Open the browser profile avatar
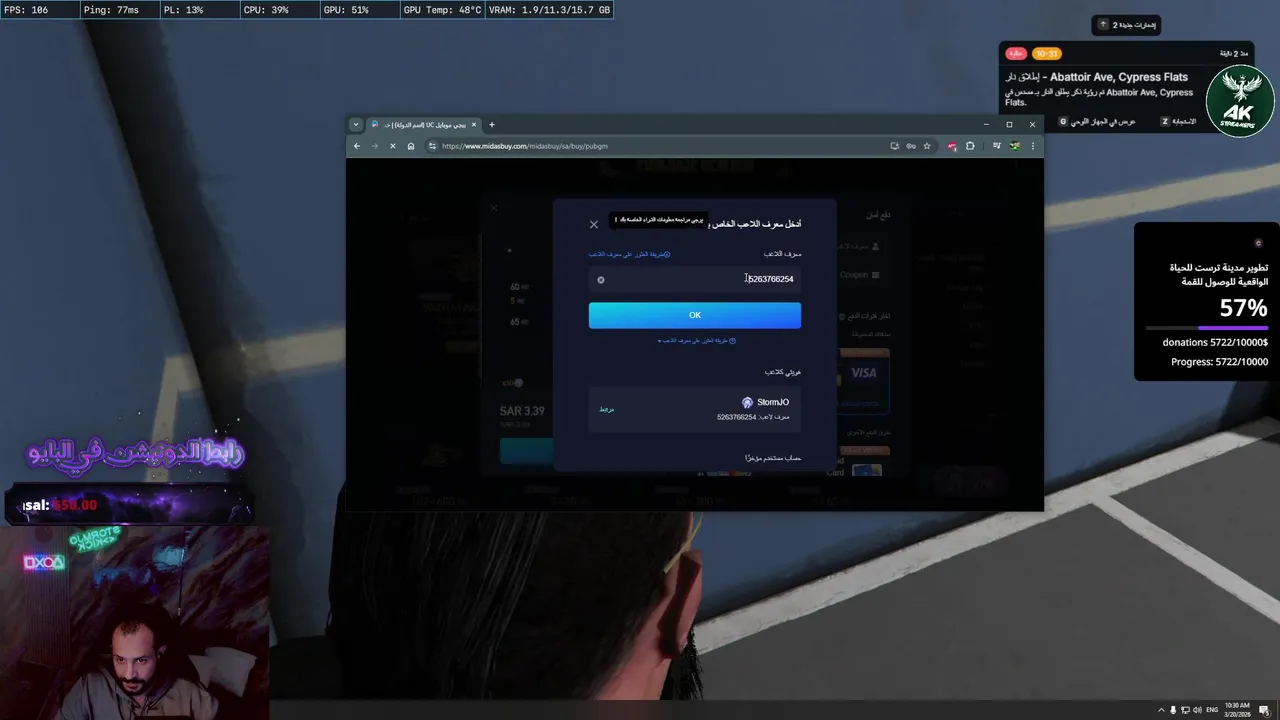This screenshot has width=1280, height=720. [x=1015, y=146]
